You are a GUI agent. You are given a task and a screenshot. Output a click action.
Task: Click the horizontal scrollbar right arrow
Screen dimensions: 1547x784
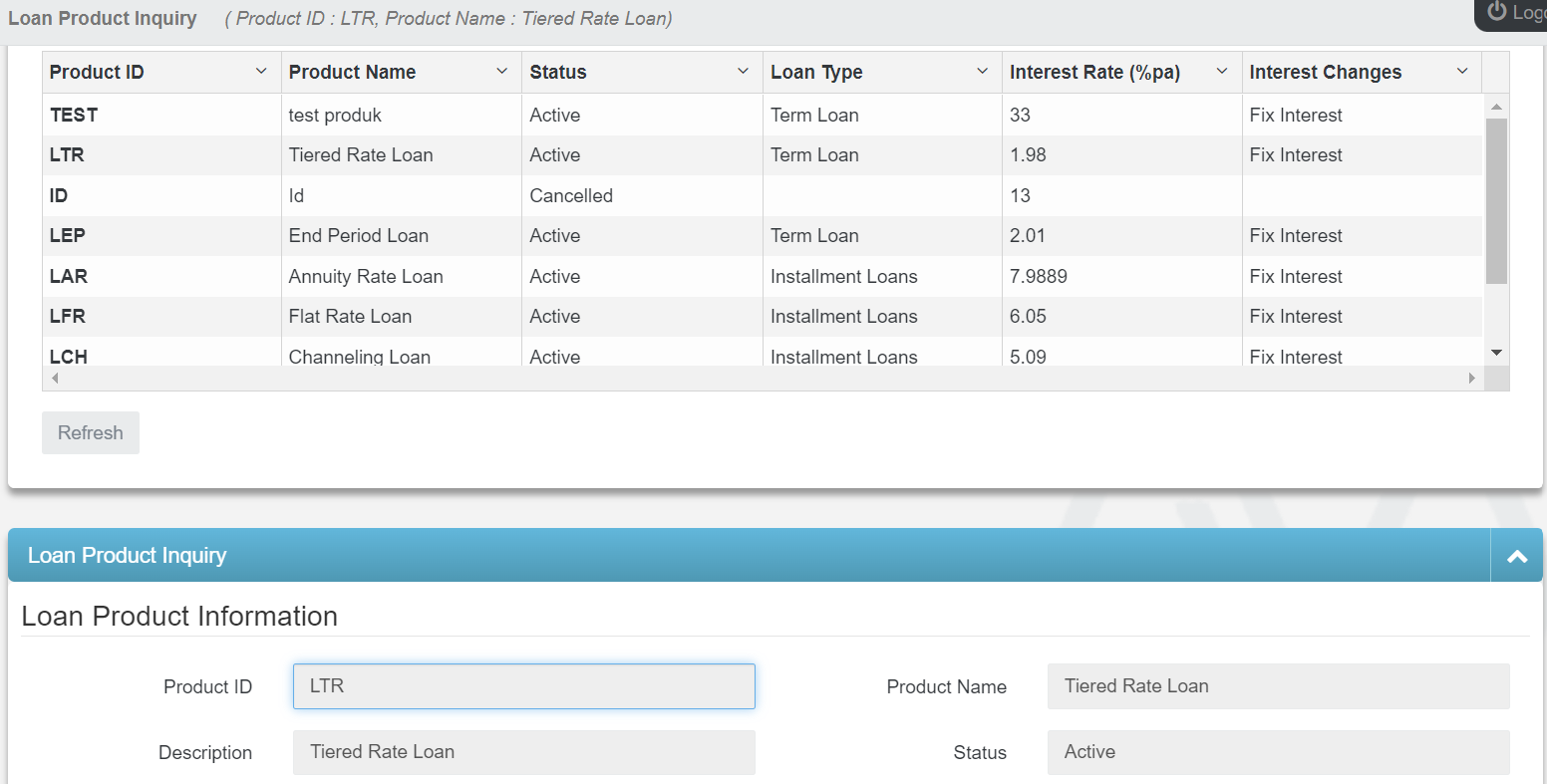[x=1471, y=378]
